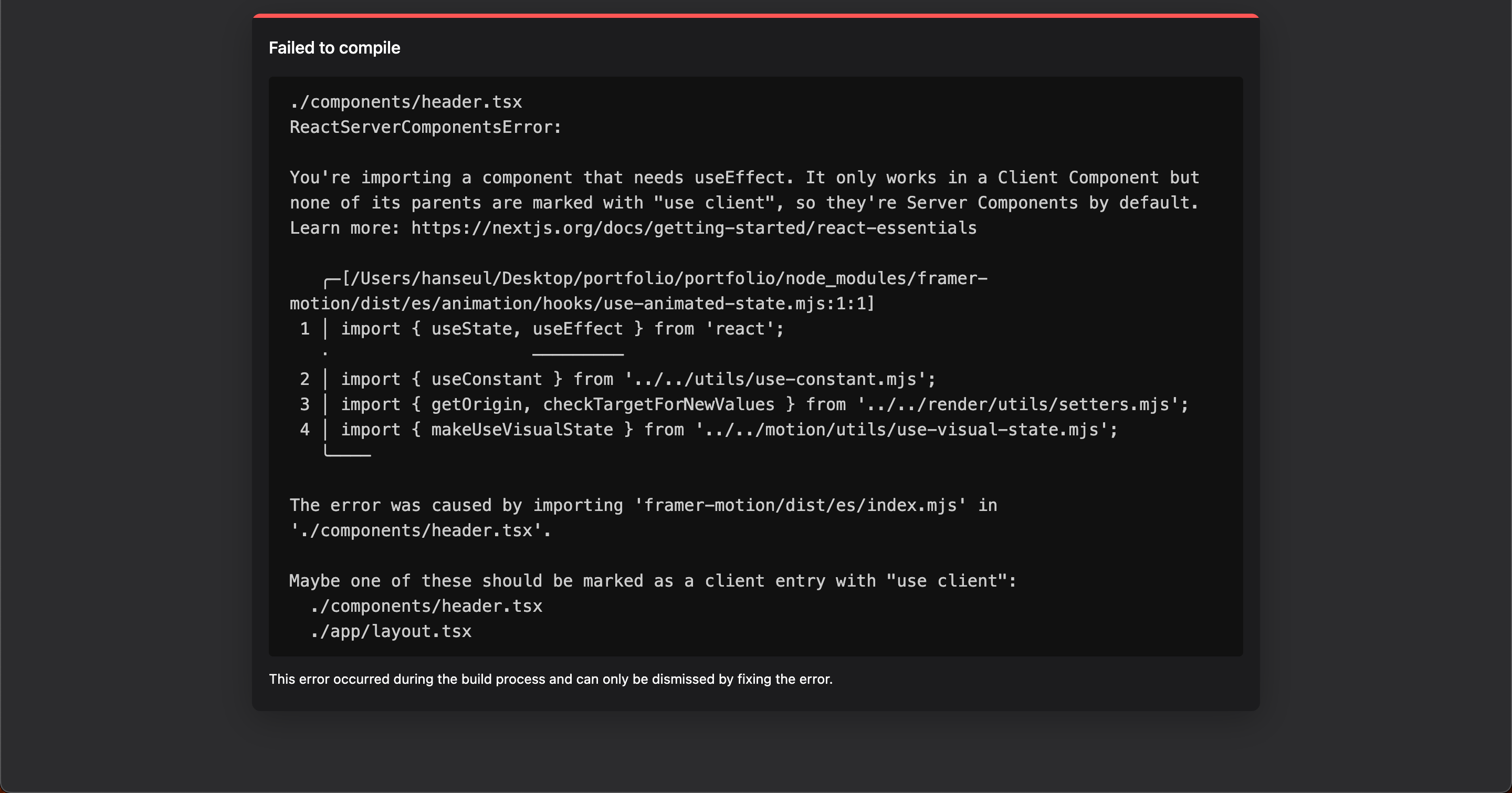This screenshot has width=1512, height=793.
Task: Click line 3 getOrigin import statement
Action: 764,404
